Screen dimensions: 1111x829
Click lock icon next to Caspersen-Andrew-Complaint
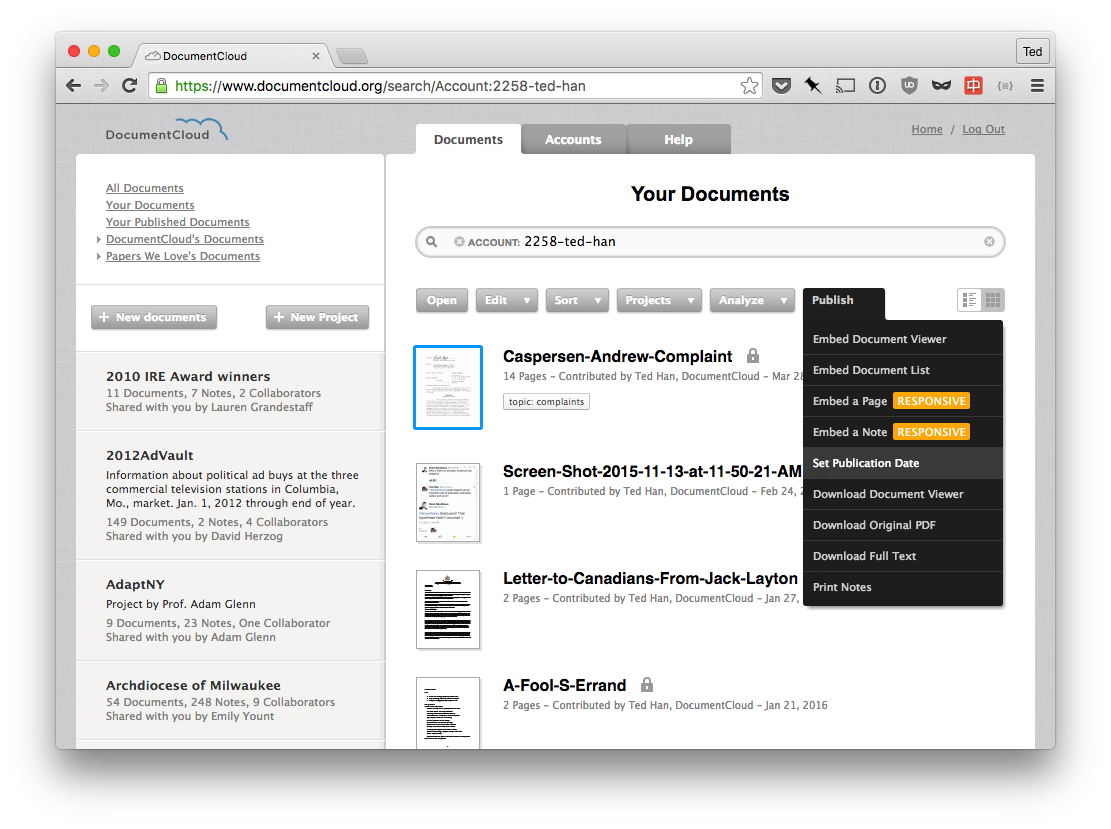pyautogui.click(x=753, y=356)
